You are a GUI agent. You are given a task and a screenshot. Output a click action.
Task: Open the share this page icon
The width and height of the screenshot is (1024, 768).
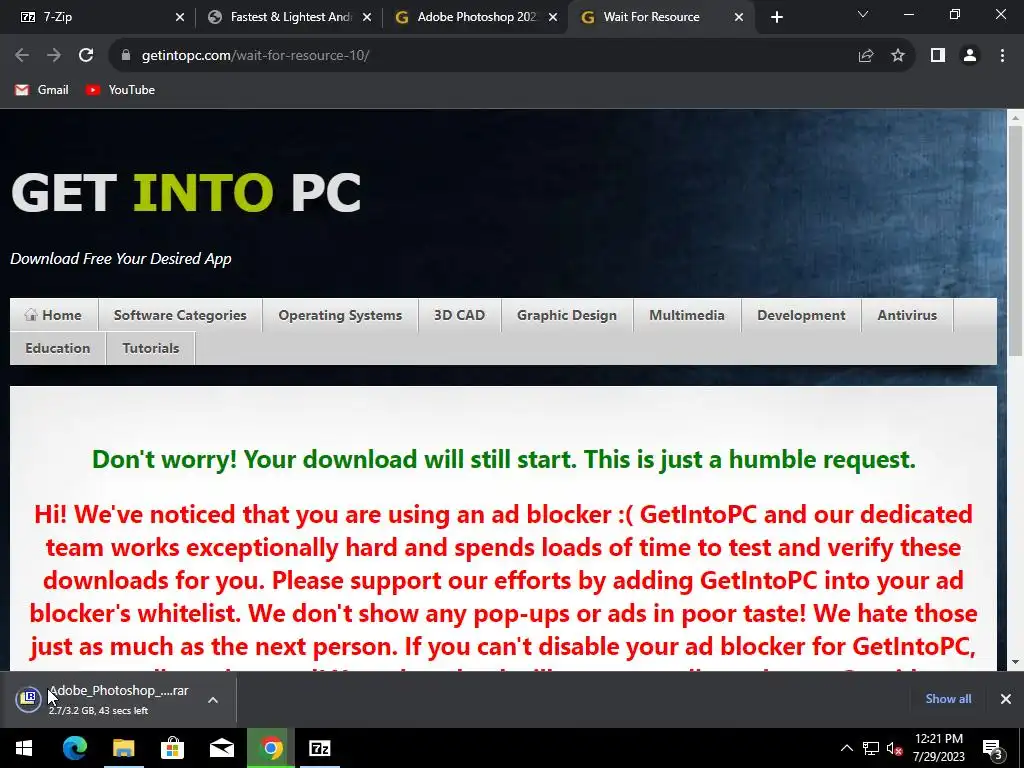[866, 56]
